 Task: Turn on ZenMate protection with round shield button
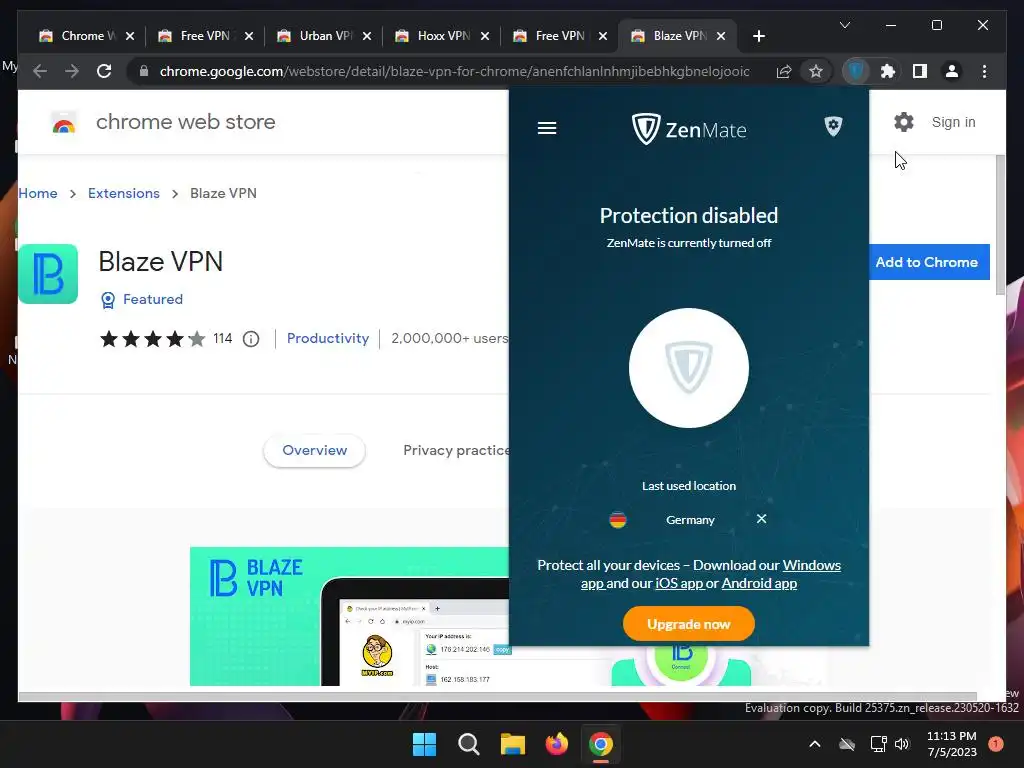tap(688, 368)
